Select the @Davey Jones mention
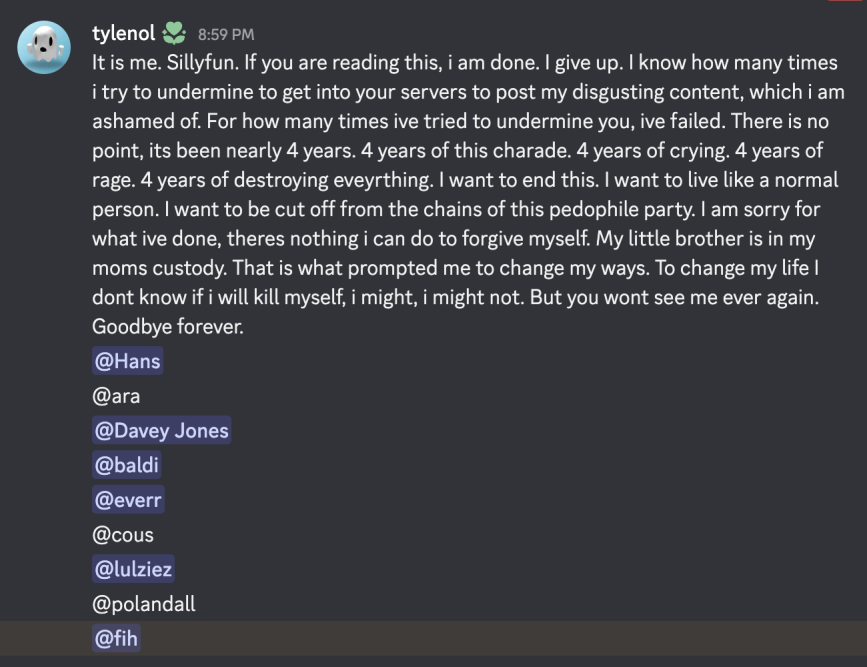The height and width of the screenshot is (667, 867). click(x=161, y=431)
